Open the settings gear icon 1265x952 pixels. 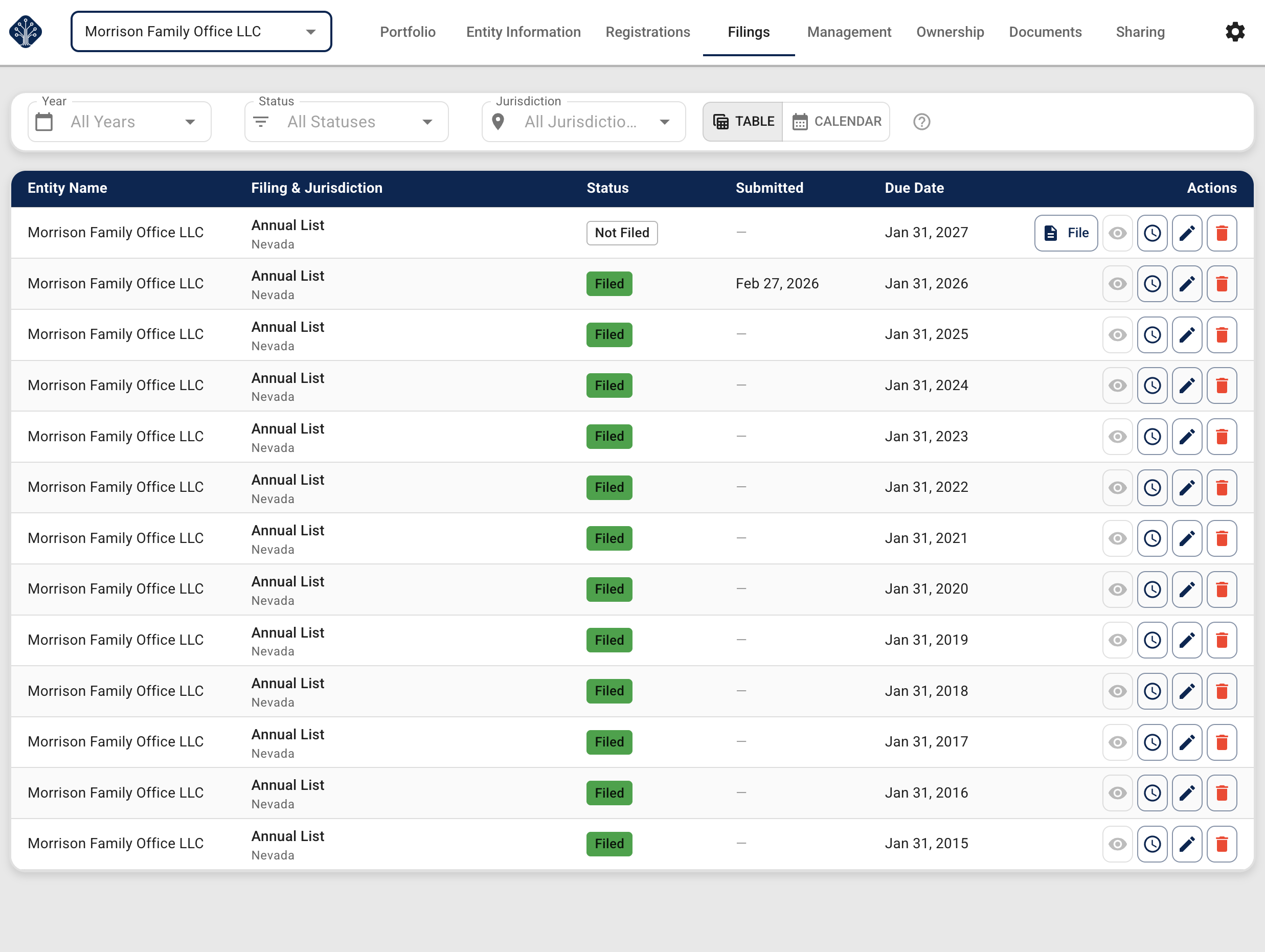point(1235,32)
